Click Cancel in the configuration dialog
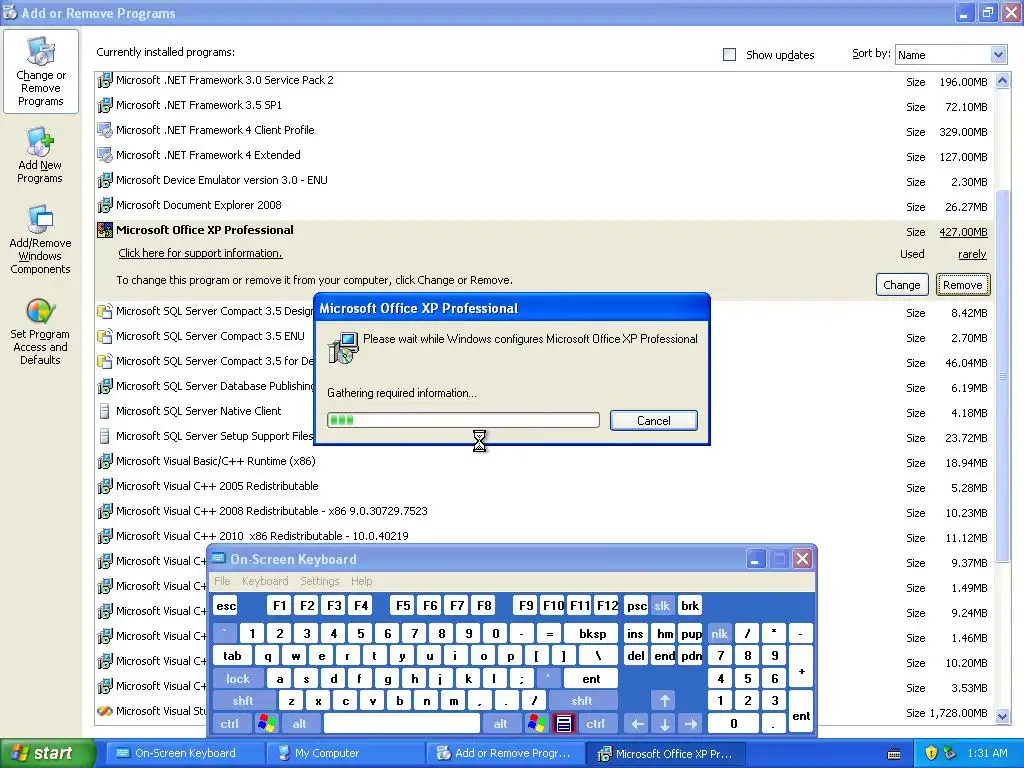Image resolution: width=1024 pixels, height=768 pixels. [x=654, y=421]
